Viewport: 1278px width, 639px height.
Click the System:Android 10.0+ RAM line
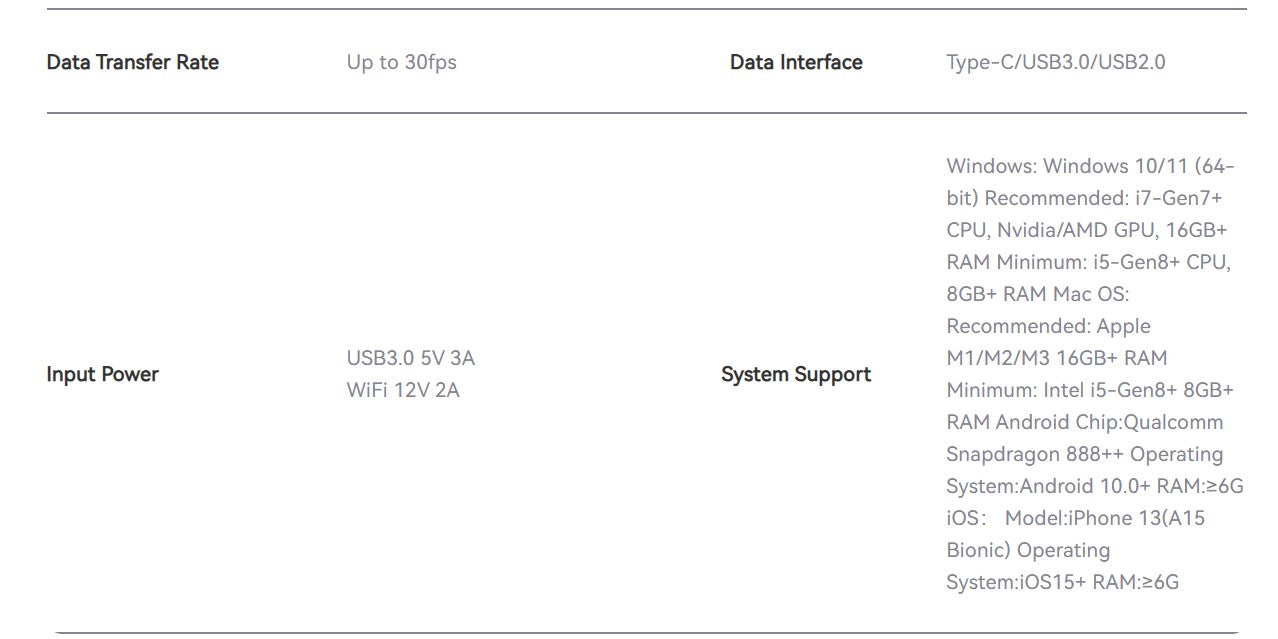click(1095, 486)
